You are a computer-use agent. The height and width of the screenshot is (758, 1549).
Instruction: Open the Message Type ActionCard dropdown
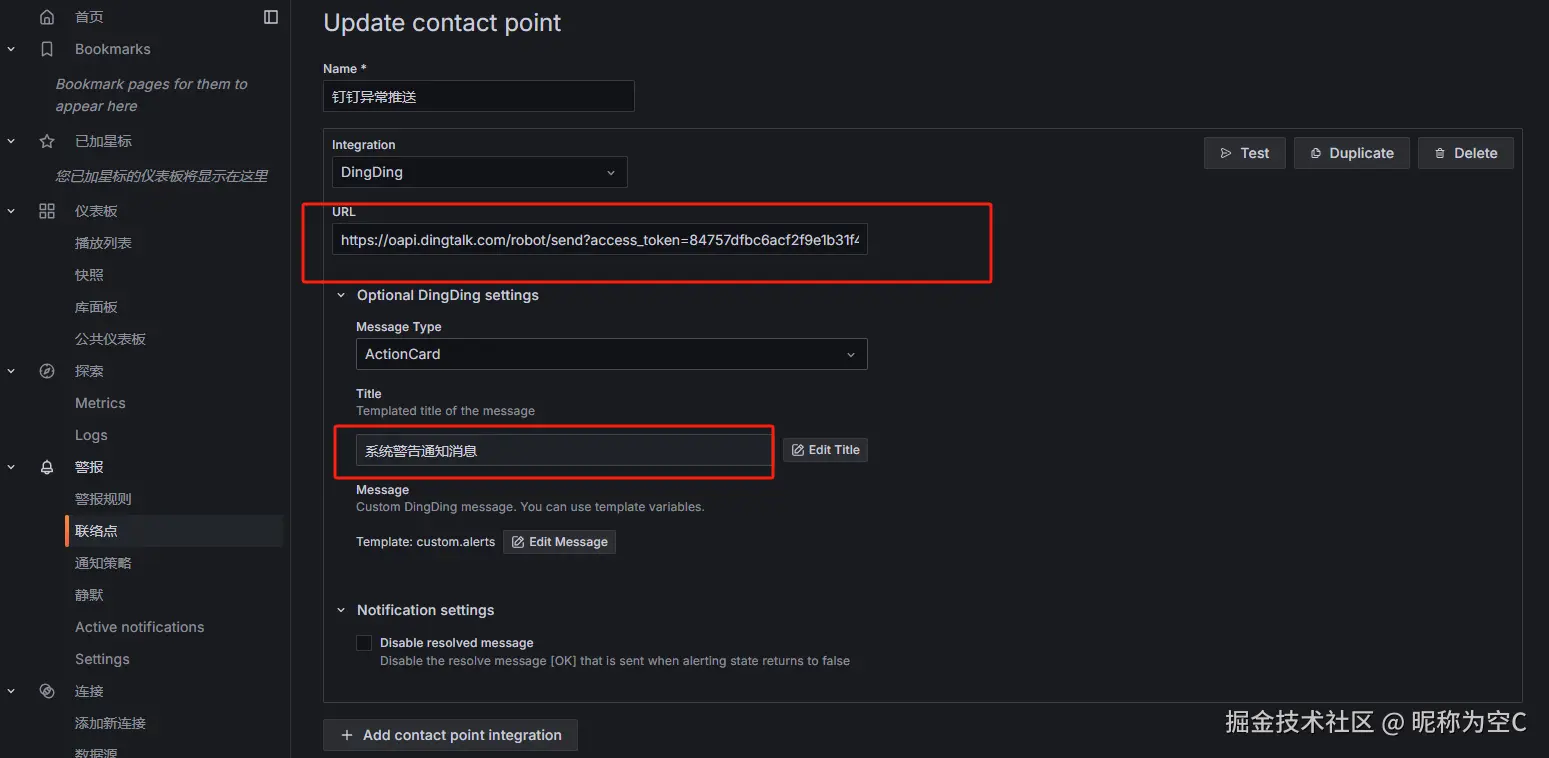pos(611,354)
